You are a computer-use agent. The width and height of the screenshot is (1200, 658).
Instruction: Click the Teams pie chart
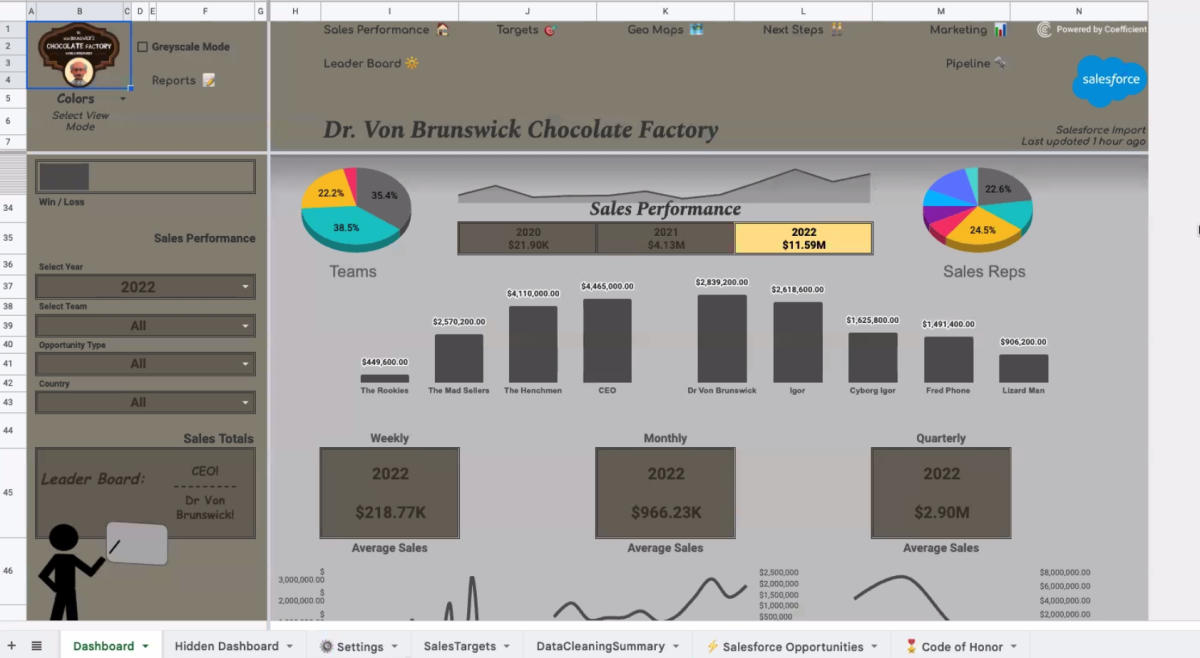pyautogui.click(x=356, y=209)
